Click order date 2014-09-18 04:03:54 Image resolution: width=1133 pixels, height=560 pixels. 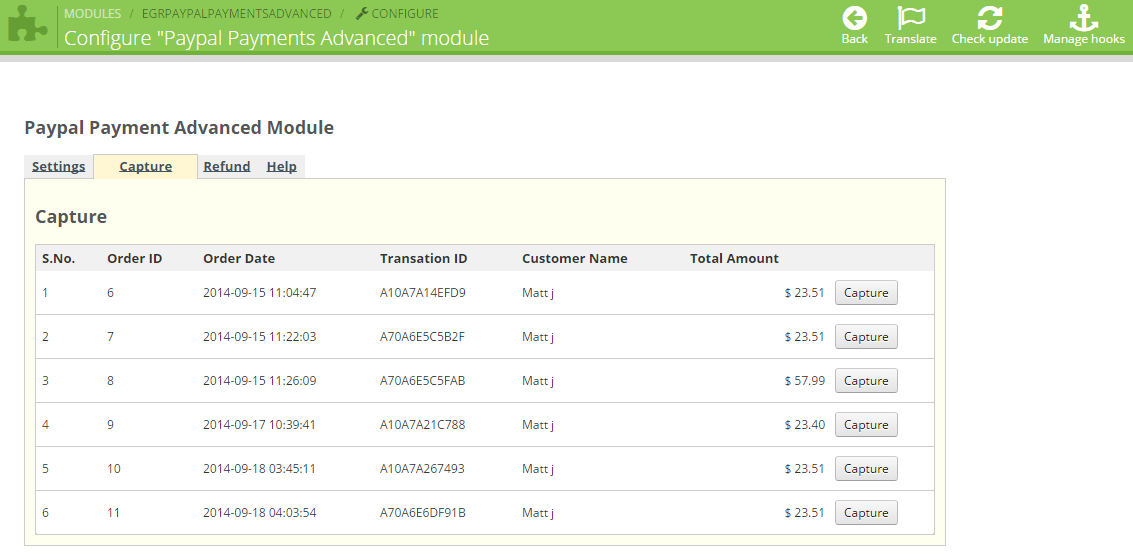click(259, 513)
